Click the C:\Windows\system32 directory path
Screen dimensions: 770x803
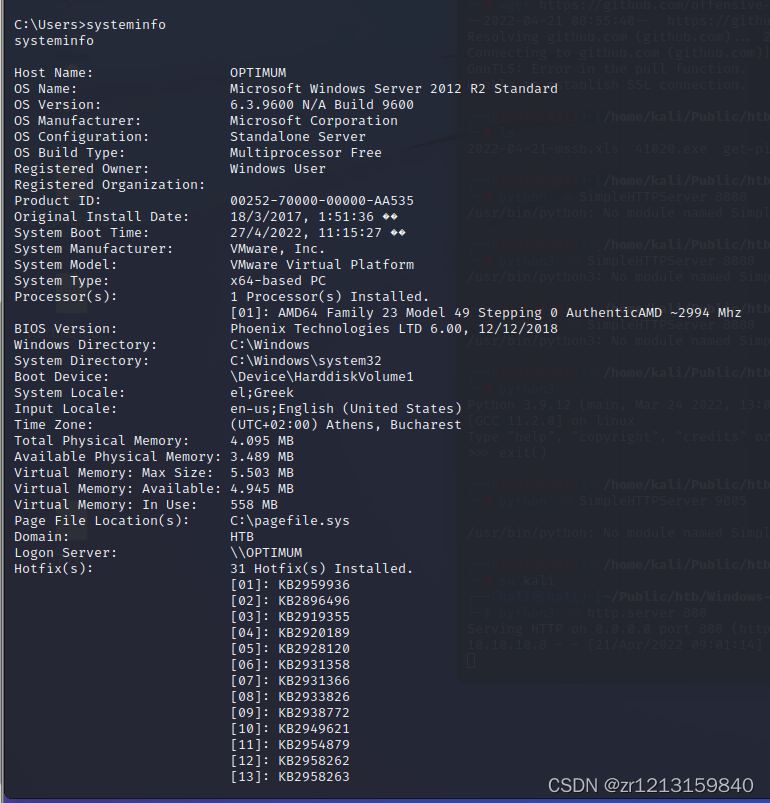pos(306,361)
